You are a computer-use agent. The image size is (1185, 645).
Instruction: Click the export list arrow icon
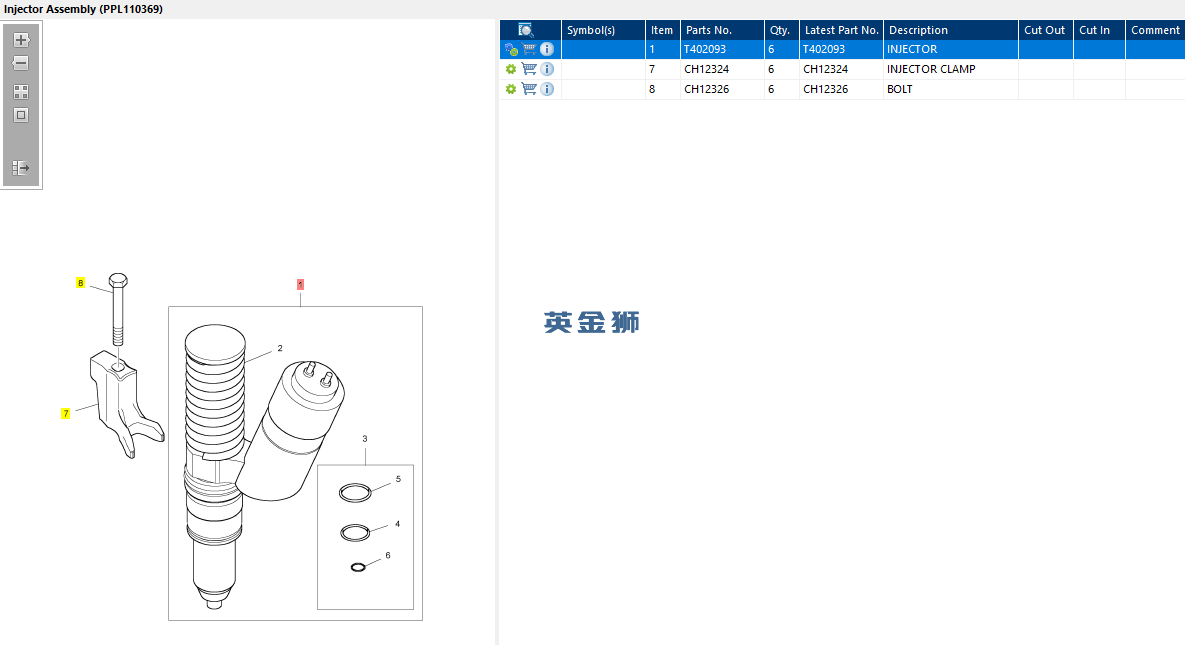click(21, 168)
